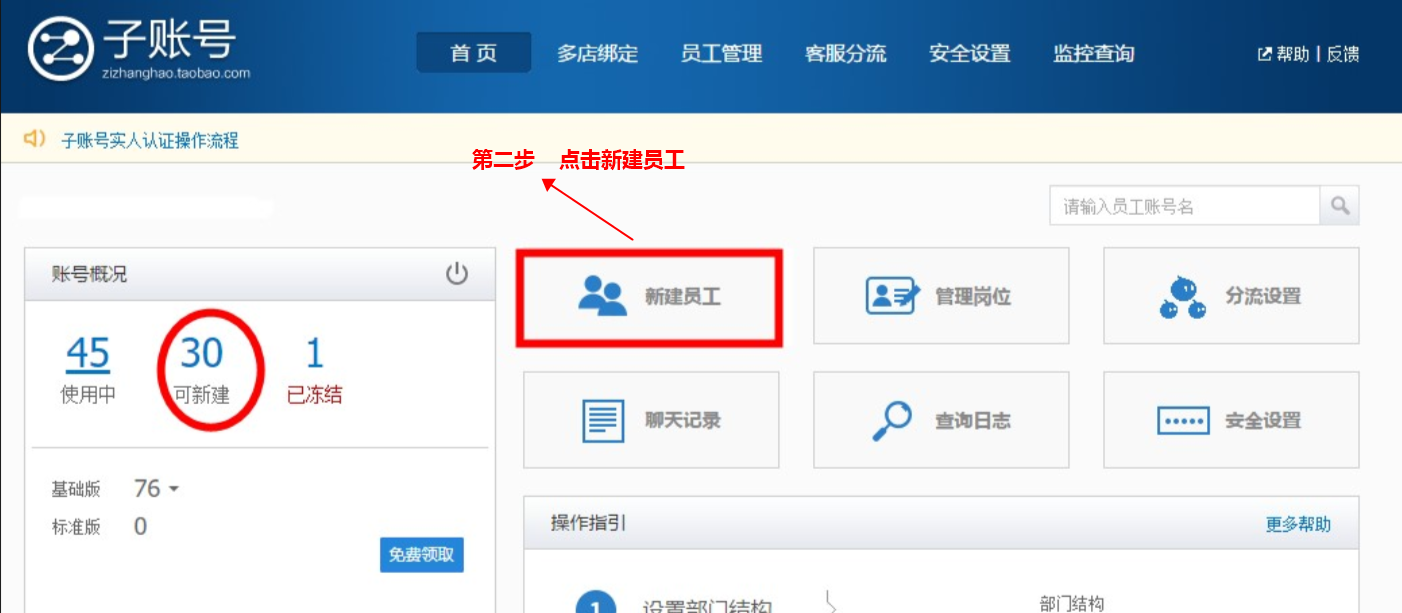Viewport: 1402px width, 613px height.
Task: Click the 子账号 logo icon
Action: 60,48
